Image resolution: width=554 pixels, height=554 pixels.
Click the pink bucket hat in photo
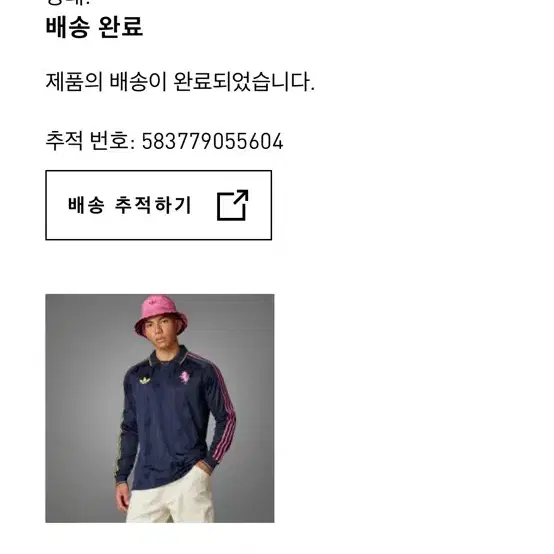tap(161, 314)
